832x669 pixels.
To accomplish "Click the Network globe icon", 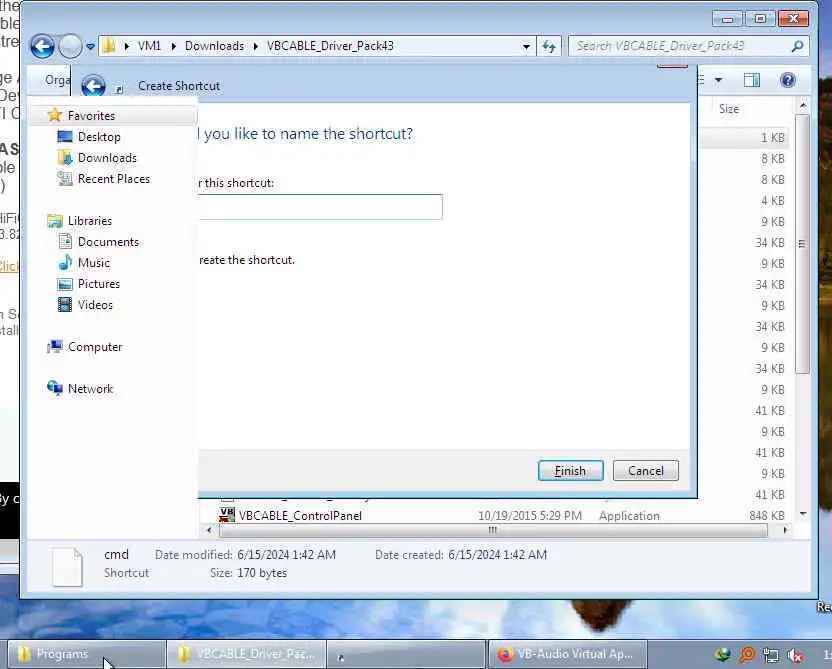I will (55, 388).
